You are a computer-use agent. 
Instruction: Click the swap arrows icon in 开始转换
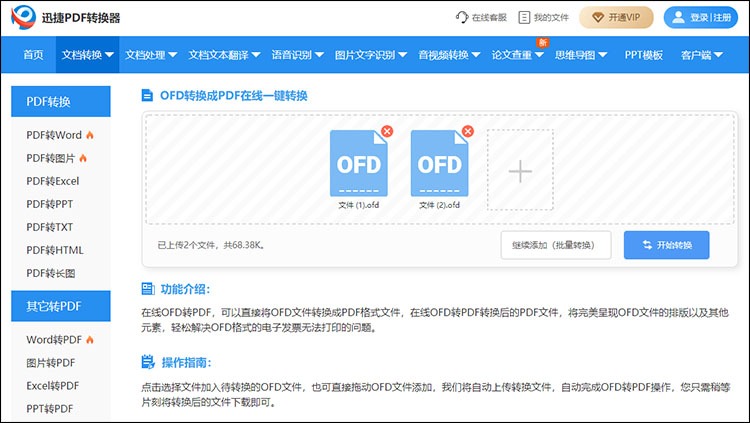[x=647, y=245]
